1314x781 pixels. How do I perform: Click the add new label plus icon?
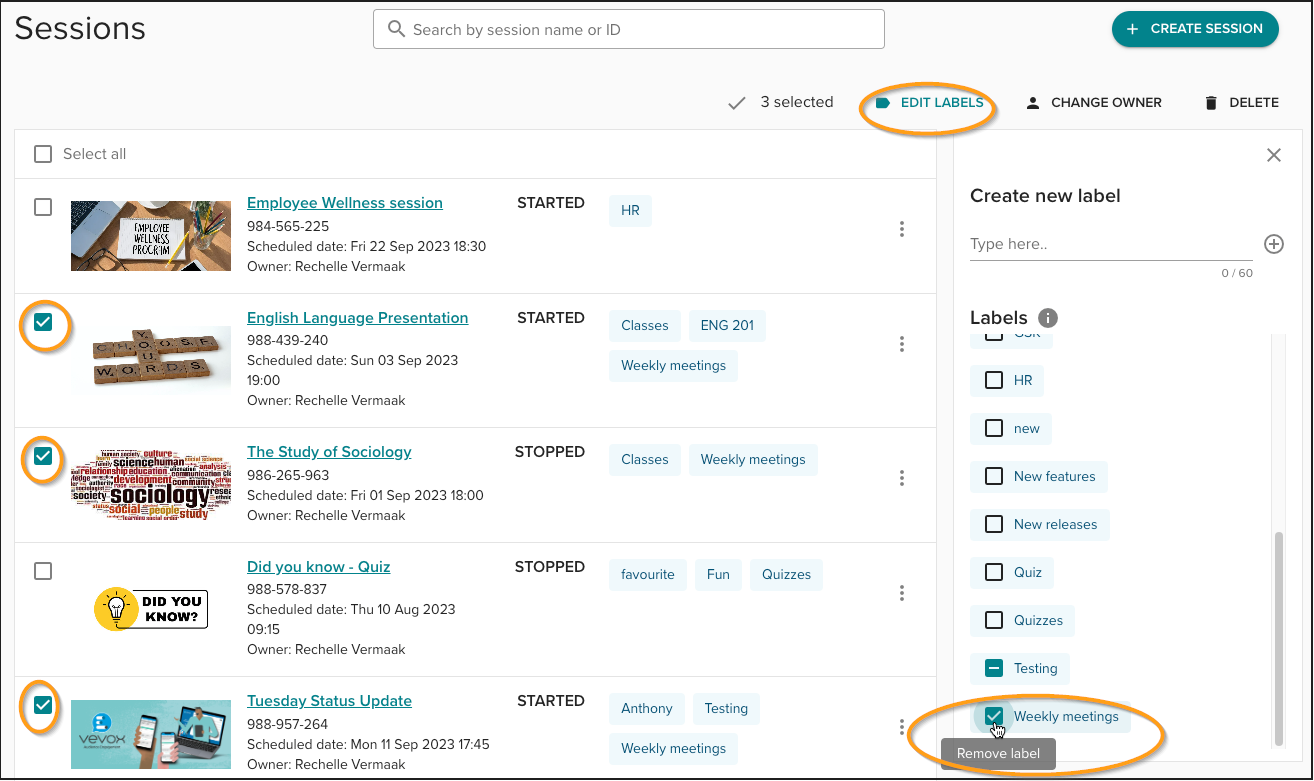[1273, 244]
